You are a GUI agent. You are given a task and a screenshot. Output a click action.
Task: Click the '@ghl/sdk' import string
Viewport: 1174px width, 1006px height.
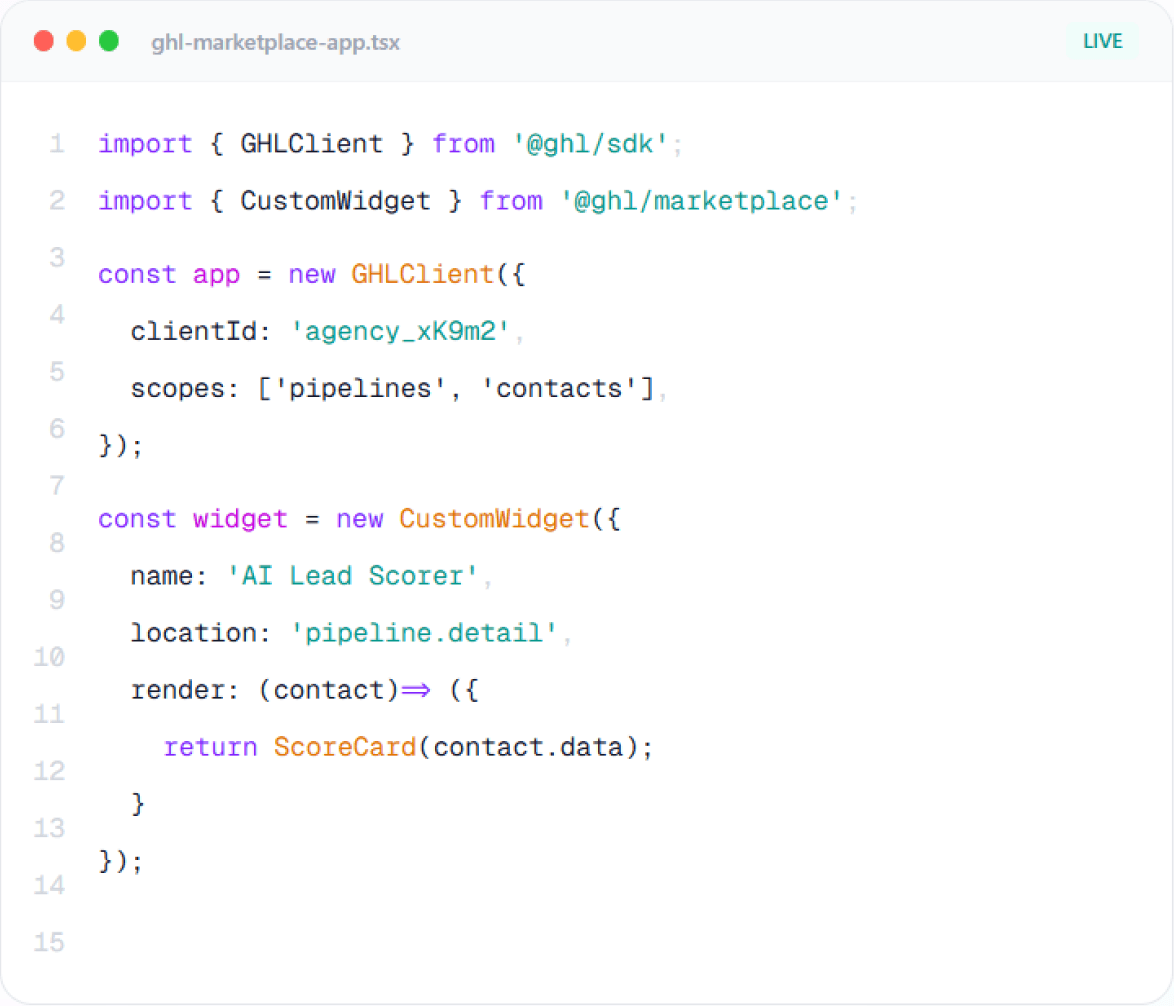(x=590, y=143)
